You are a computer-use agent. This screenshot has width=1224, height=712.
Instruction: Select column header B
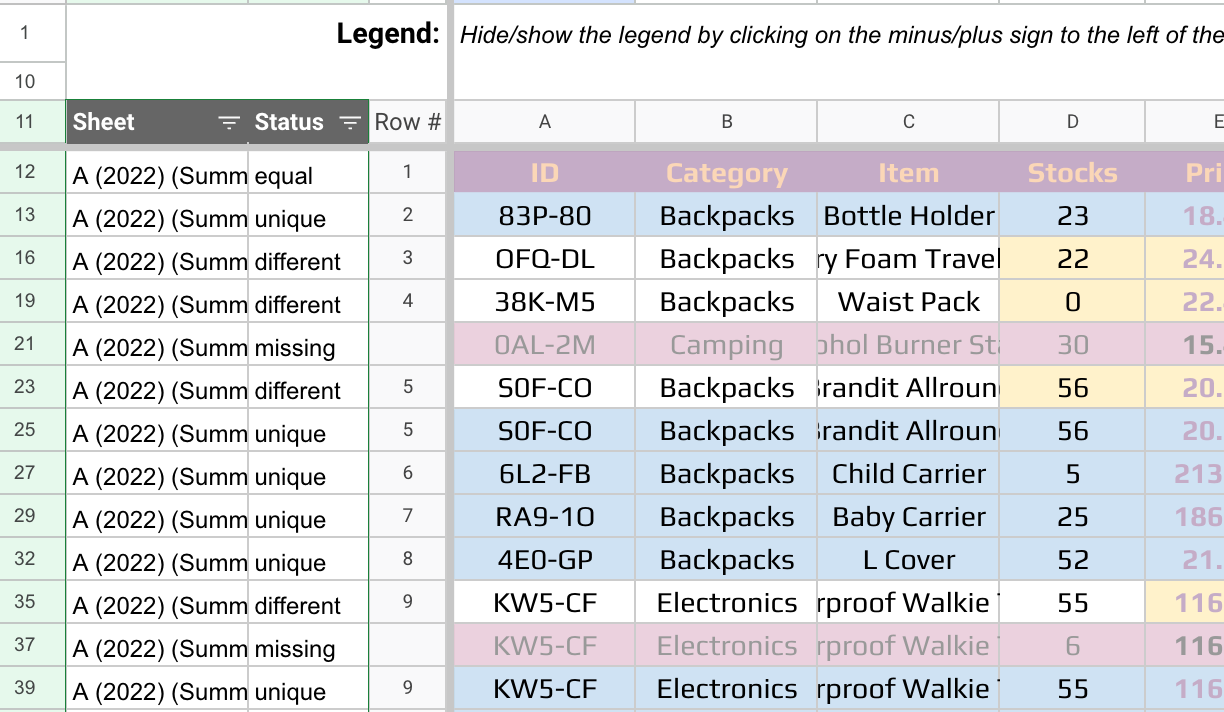point(726,121)
